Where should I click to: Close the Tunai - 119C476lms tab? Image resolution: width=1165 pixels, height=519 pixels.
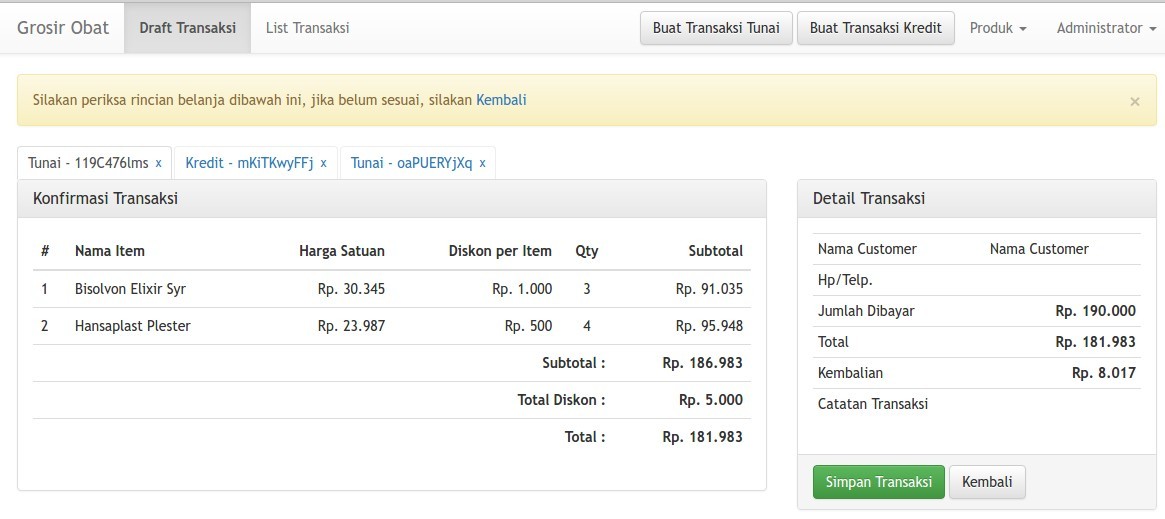click(158, 163)
